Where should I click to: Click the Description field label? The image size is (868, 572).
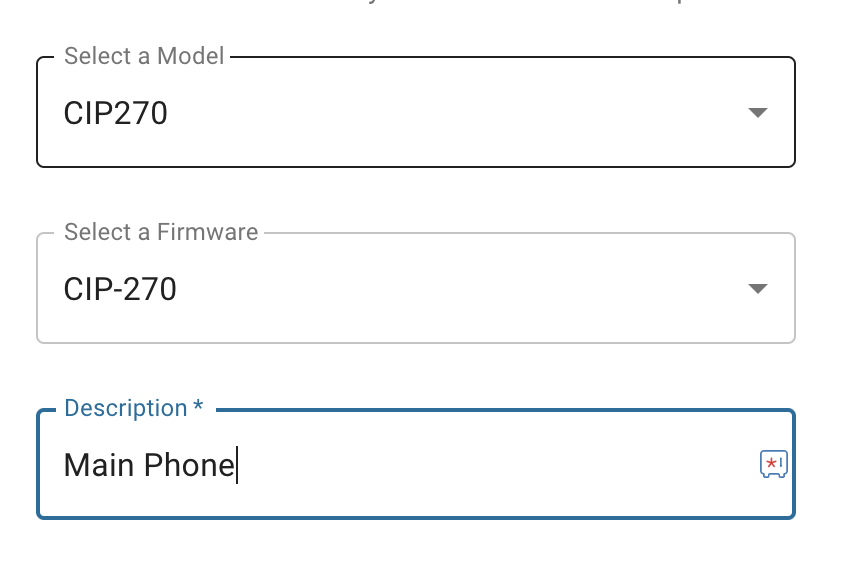[x=126, y=408]
